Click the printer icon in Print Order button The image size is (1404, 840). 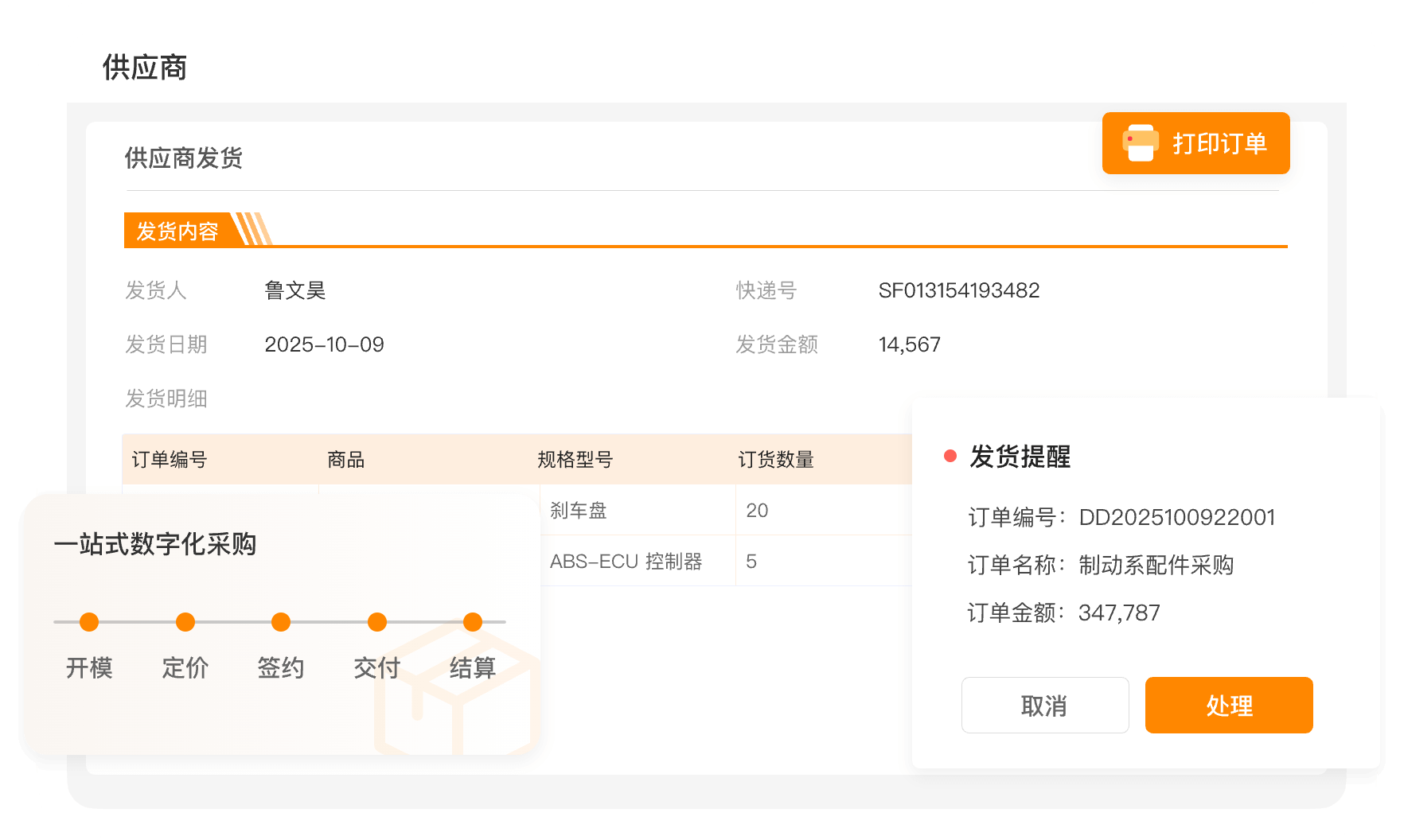click(x=1140, y=143)
